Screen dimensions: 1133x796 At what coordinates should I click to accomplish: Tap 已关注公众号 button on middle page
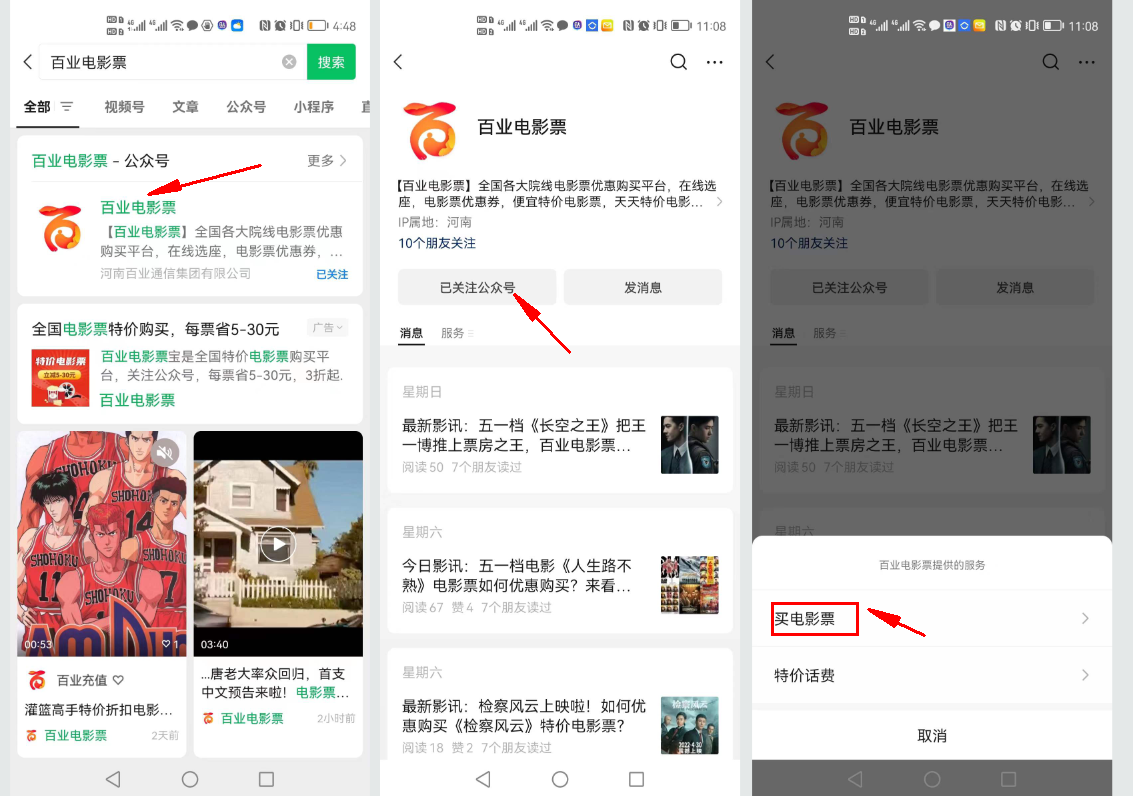pyautogui.click(x=477, y=287)
